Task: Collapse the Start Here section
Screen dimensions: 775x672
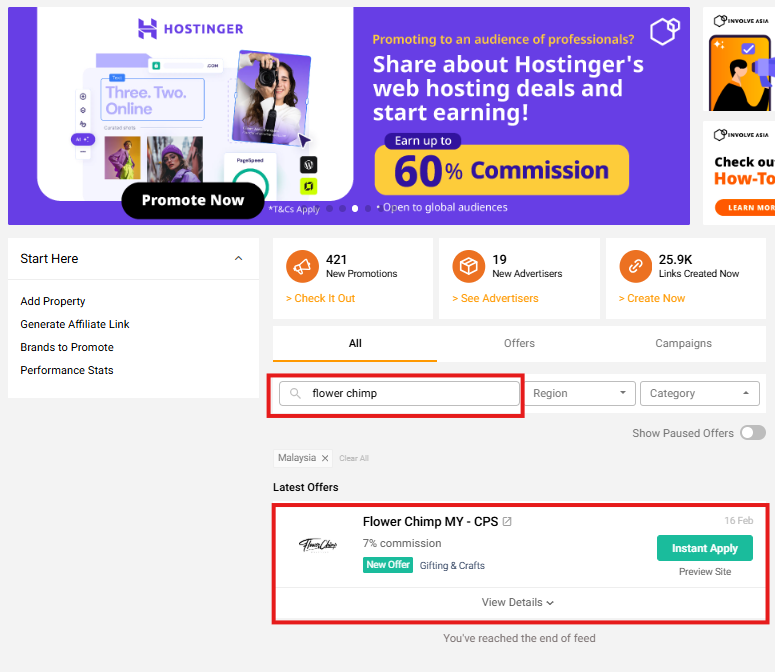Action: [x=238, y=258]
